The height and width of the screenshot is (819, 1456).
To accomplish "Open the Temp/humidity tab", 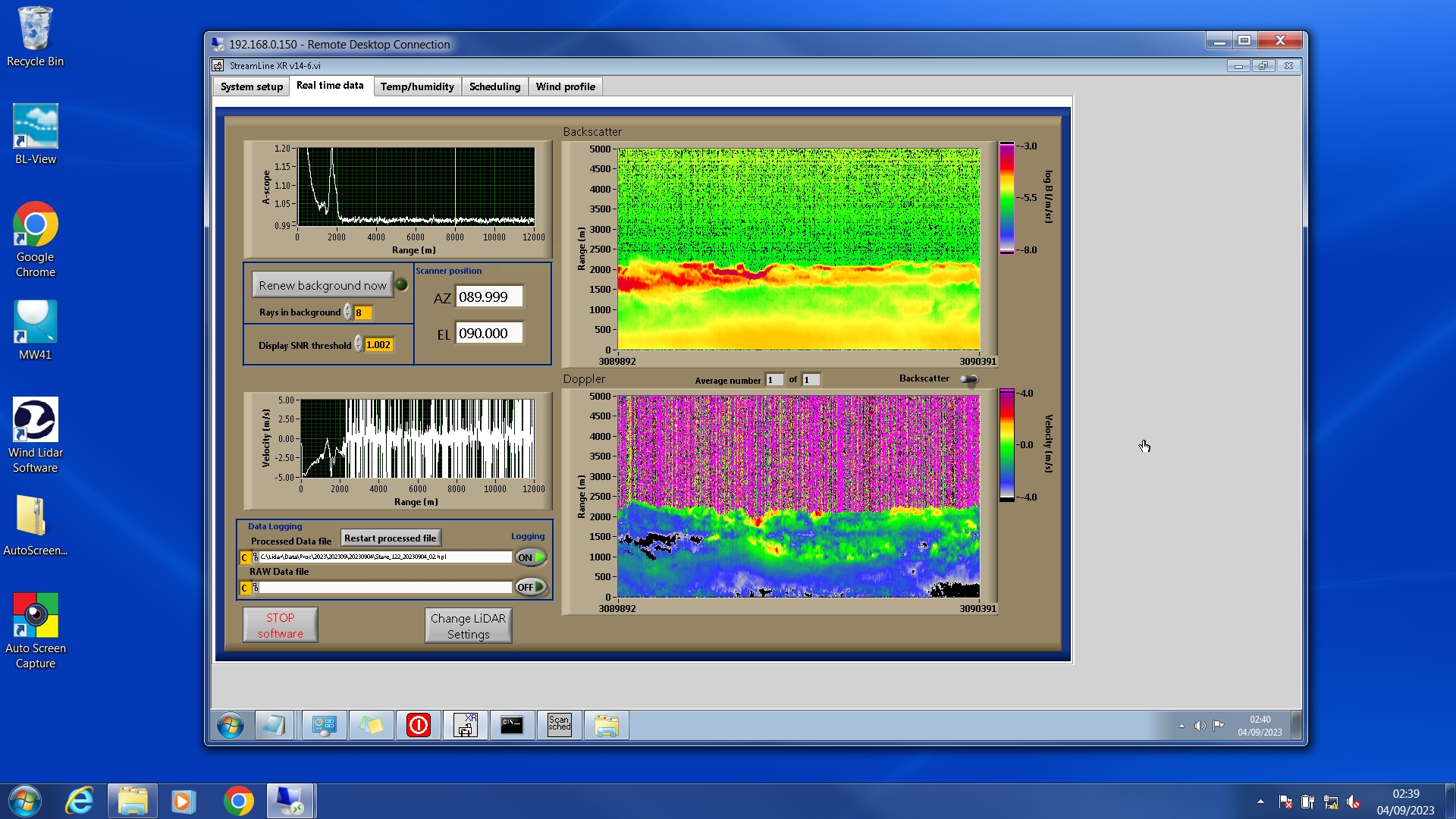I will pos(416,86).
